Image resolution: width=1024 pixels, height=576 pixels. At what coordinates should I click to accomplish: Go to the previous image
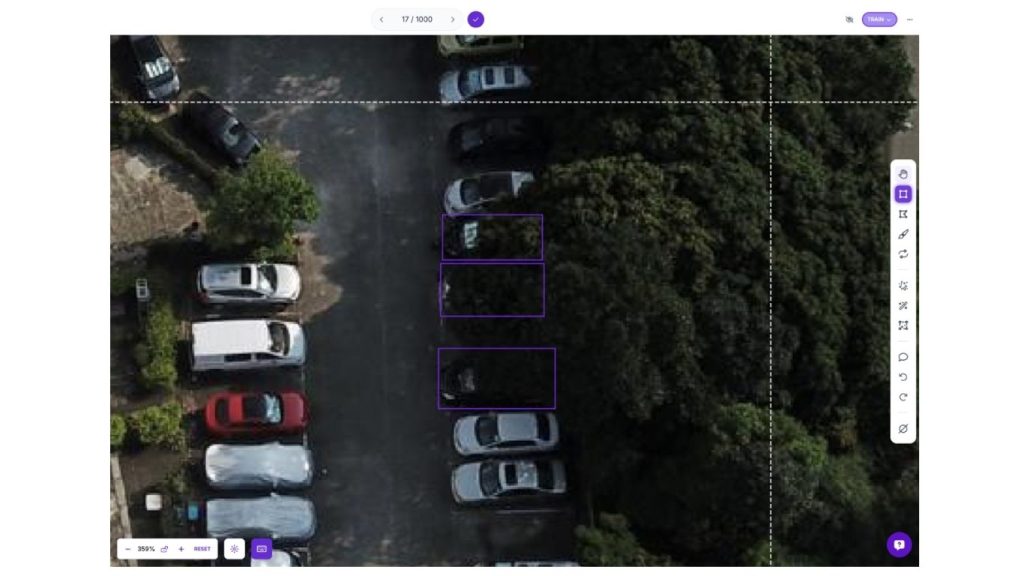pyautogui.click(x=381, y=19)
